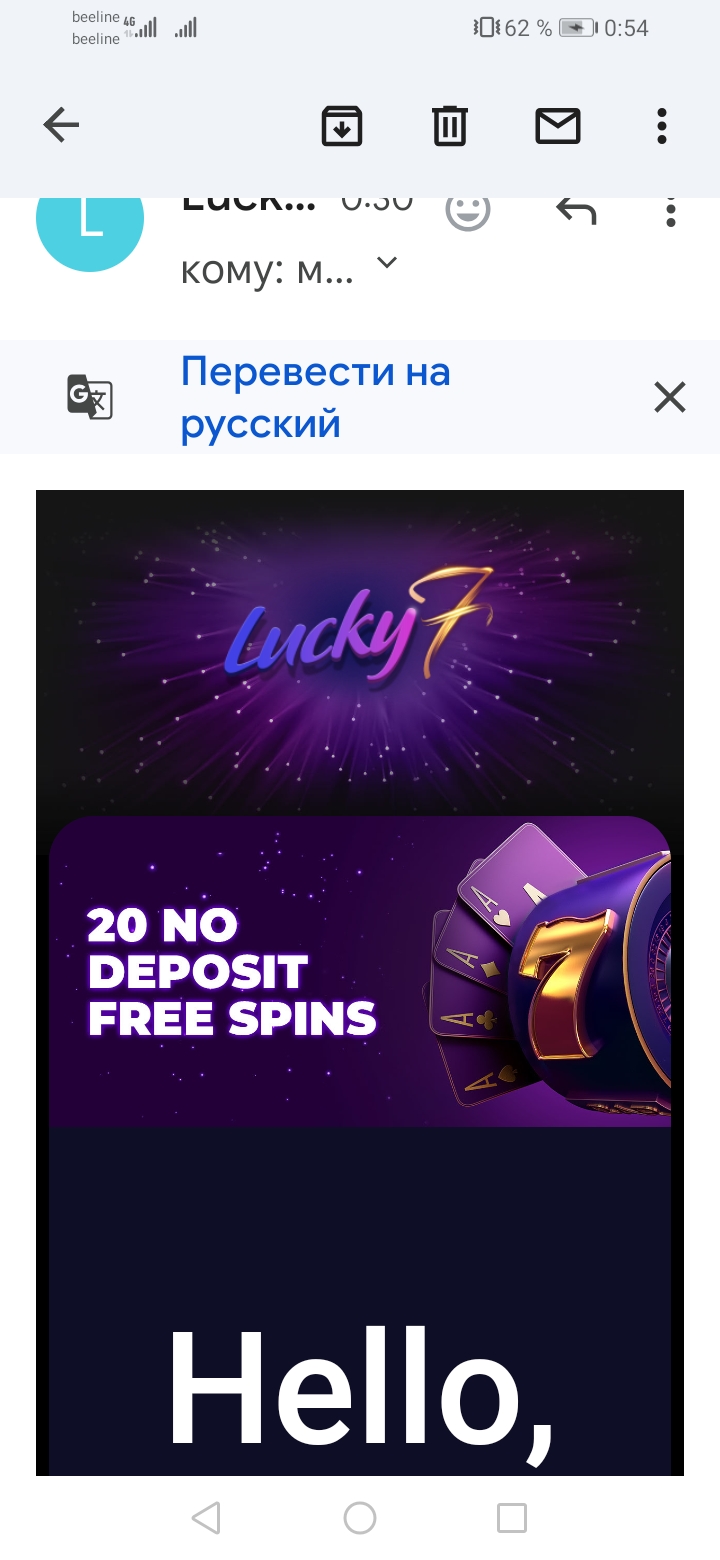Screen dimensions: 720x1560
Task: Tap the Android home circle button
Action: pos(360,1518)
